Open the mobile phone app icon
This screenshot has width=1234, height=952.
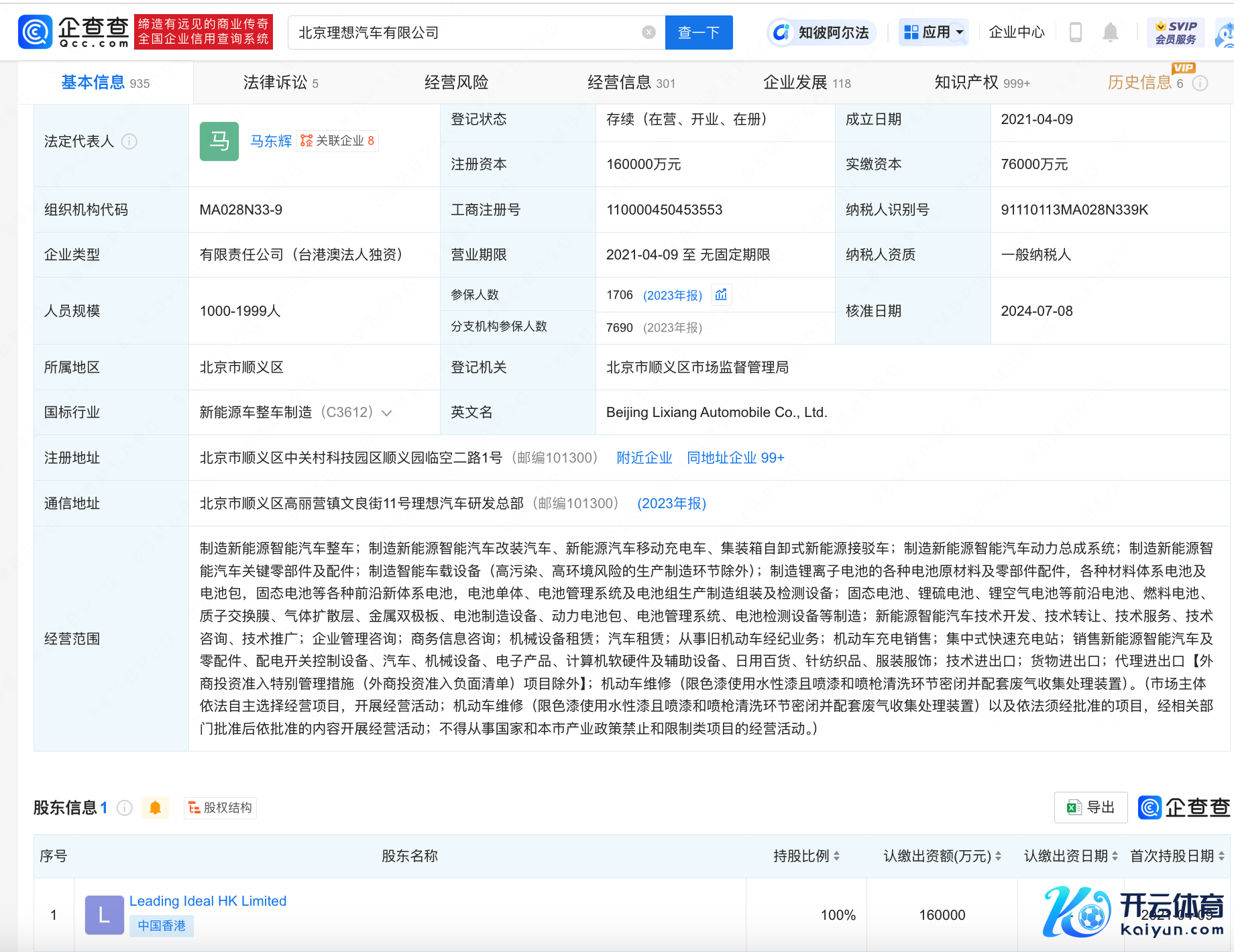[1075, 32]
